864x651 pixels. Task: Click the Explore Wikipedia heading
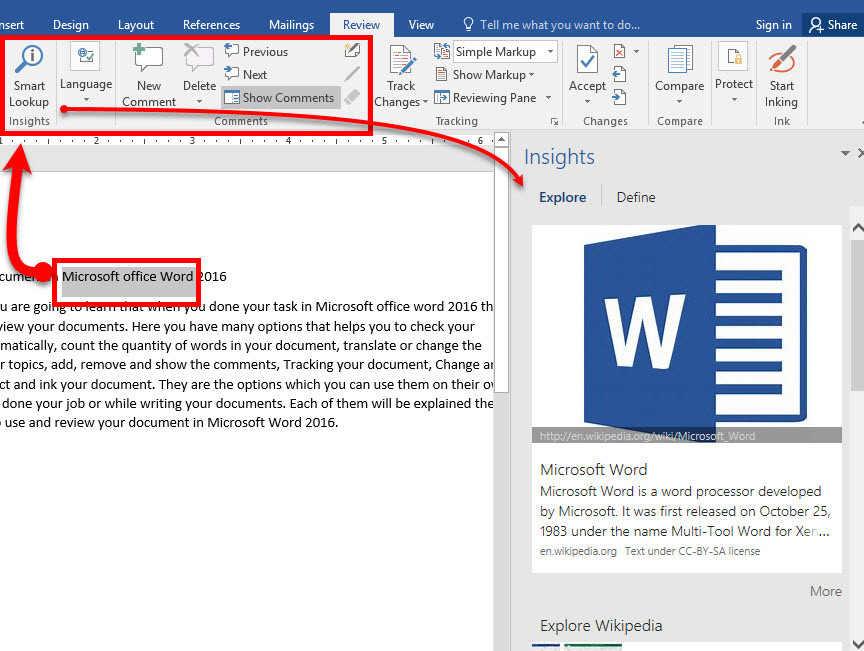[x=601, y=626]
